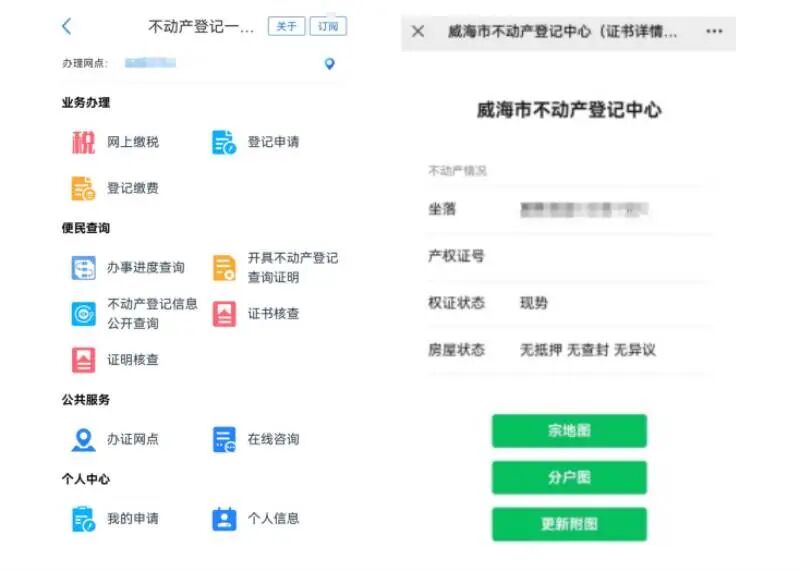
Task: Select 无抵押 无查封 无异议 text
Action: click(588, 350)
